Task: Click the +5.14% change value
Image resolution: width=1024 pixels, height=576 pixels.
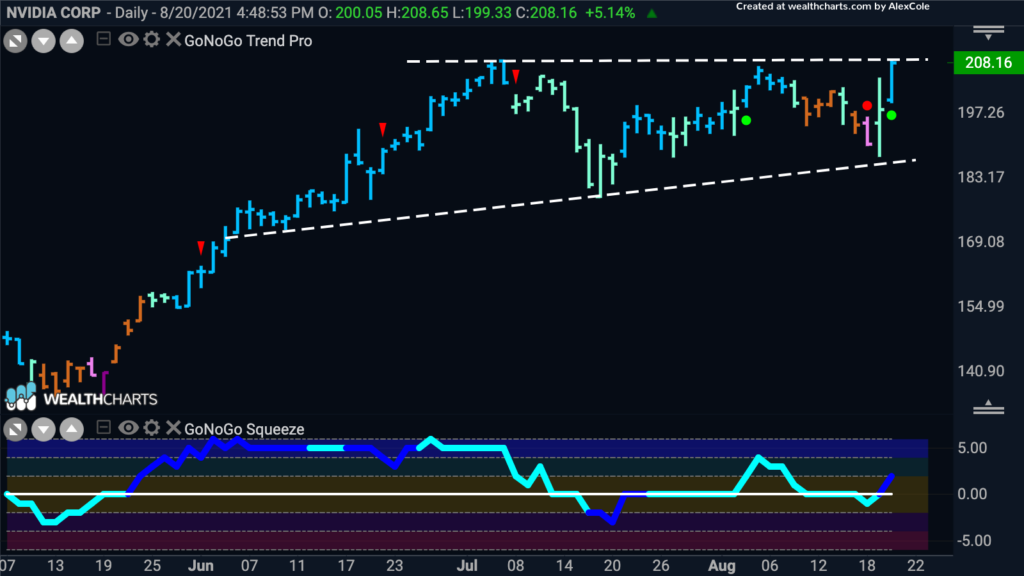Action: (x=610, y=13)
